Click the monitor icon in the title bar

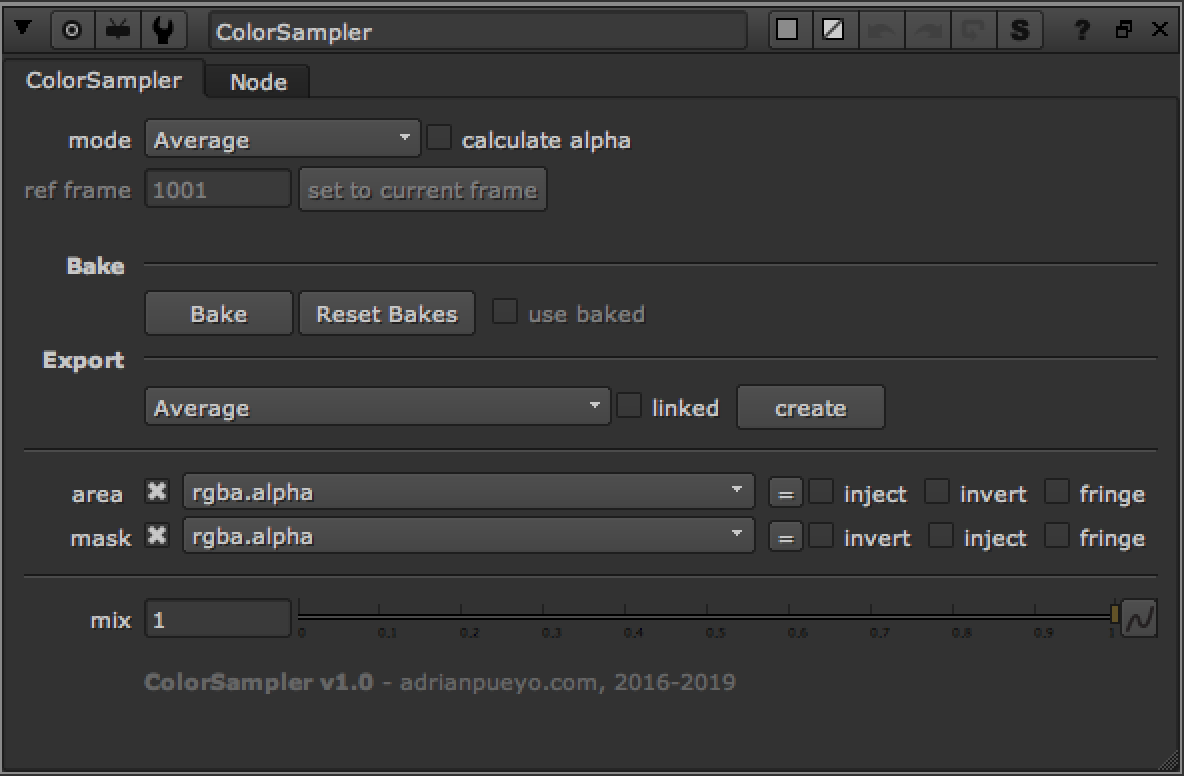pyautogui.click(x=118, y=29)
